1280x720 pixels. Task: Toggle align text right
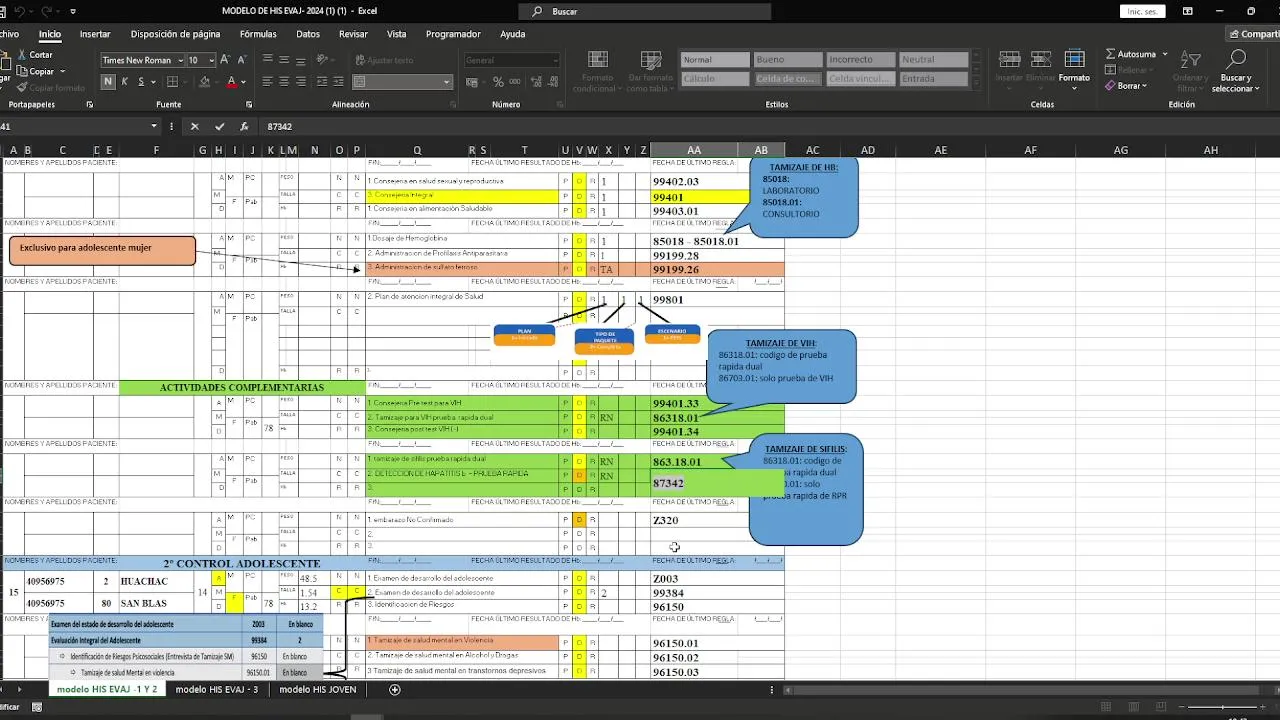tap(302, 82)
